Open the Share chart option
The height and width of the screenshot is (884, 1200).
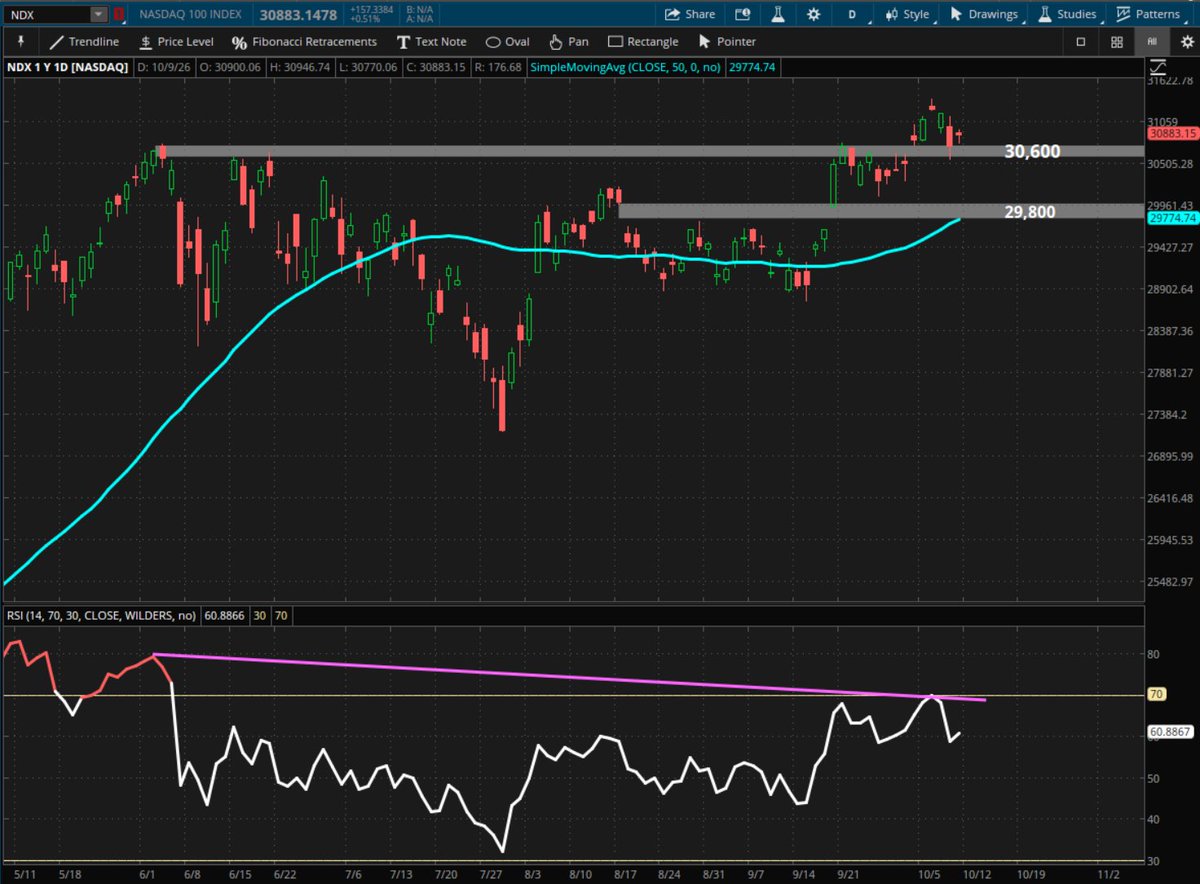point(689,14)
